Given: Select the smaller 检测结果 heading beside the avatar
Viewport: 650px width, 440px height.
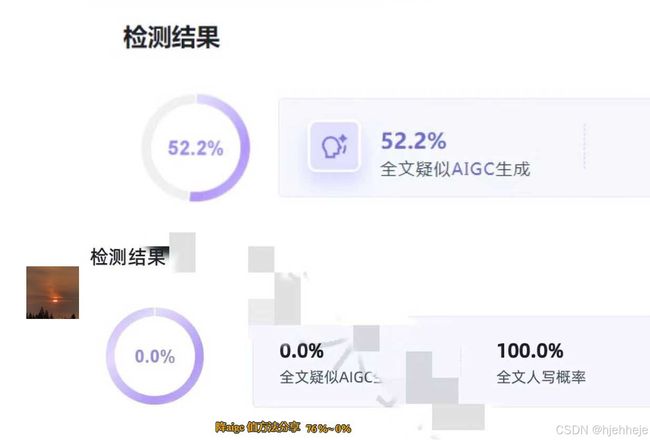Looking at the screenshot, I should [128, 257].
